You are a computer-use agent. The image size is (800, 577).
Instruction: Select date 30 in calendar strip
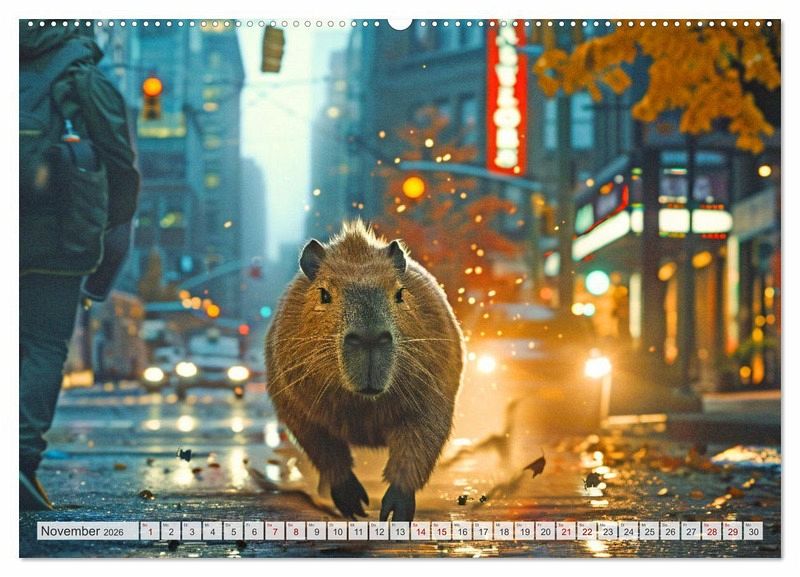754,531
